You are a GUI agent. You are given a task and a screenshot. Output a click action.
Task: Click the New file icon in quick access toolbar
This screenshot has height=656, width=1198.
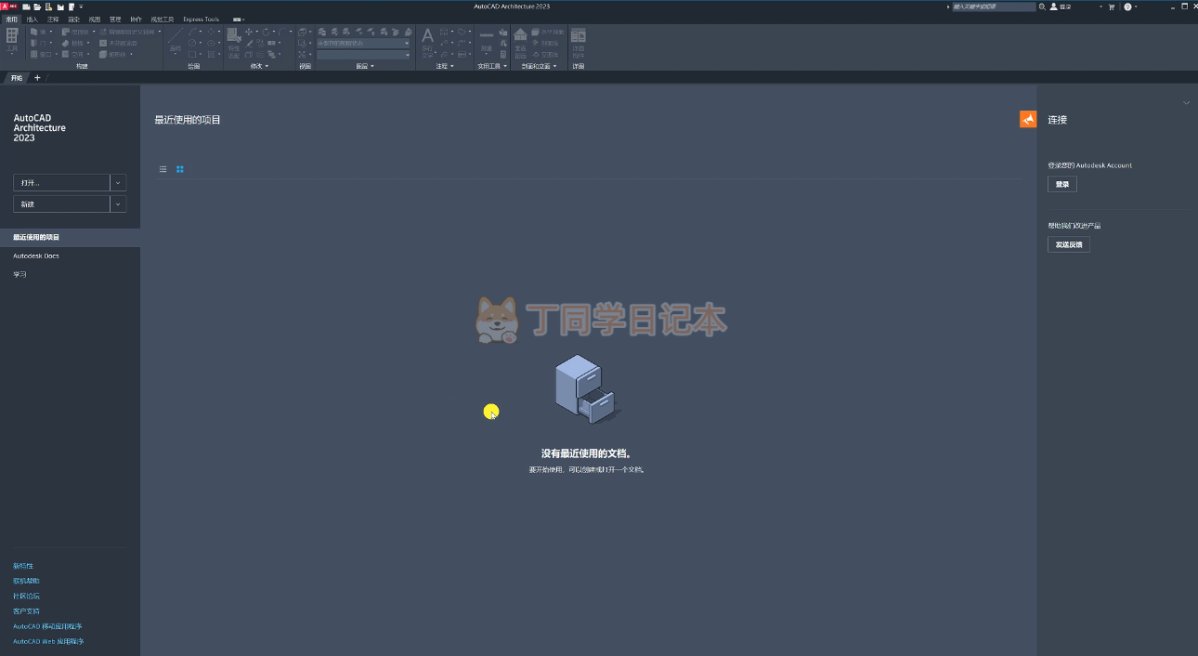point(27,6)
